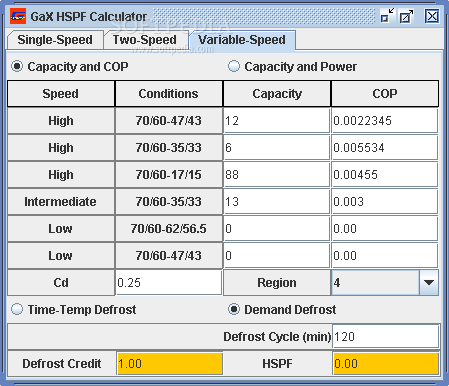The image size is (449, 386).
Task: Click the yellow HSPF result field
Action: (x=386, y=363)
